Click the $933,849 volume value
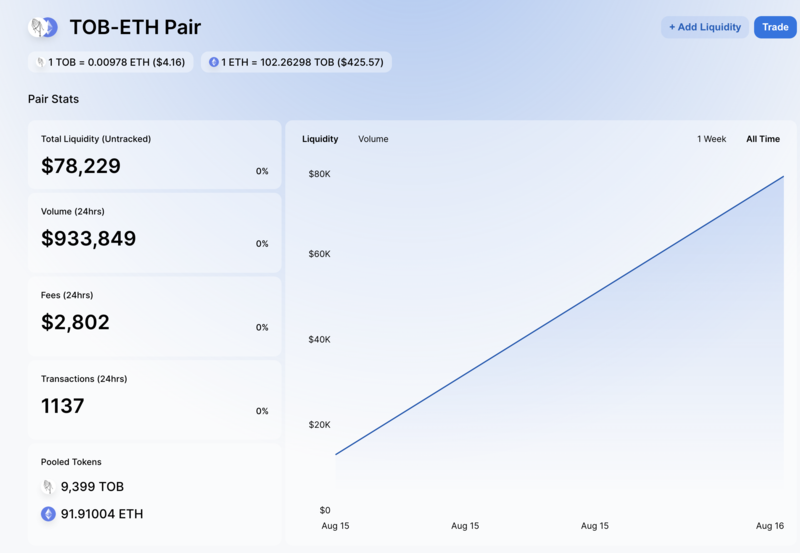Screen dimensions: 800x553 (88, 238)
